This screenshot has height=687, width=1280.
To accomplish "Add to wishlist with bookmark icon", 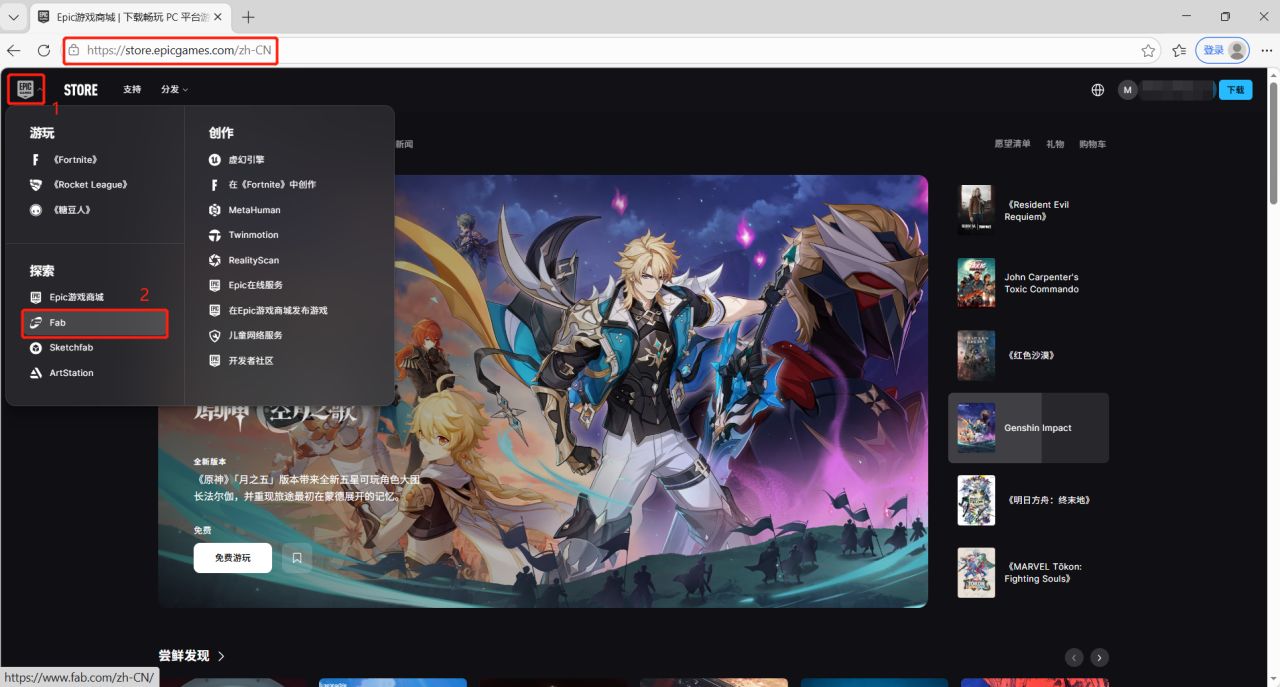I will pyautogui.click(x=297, y=558).
